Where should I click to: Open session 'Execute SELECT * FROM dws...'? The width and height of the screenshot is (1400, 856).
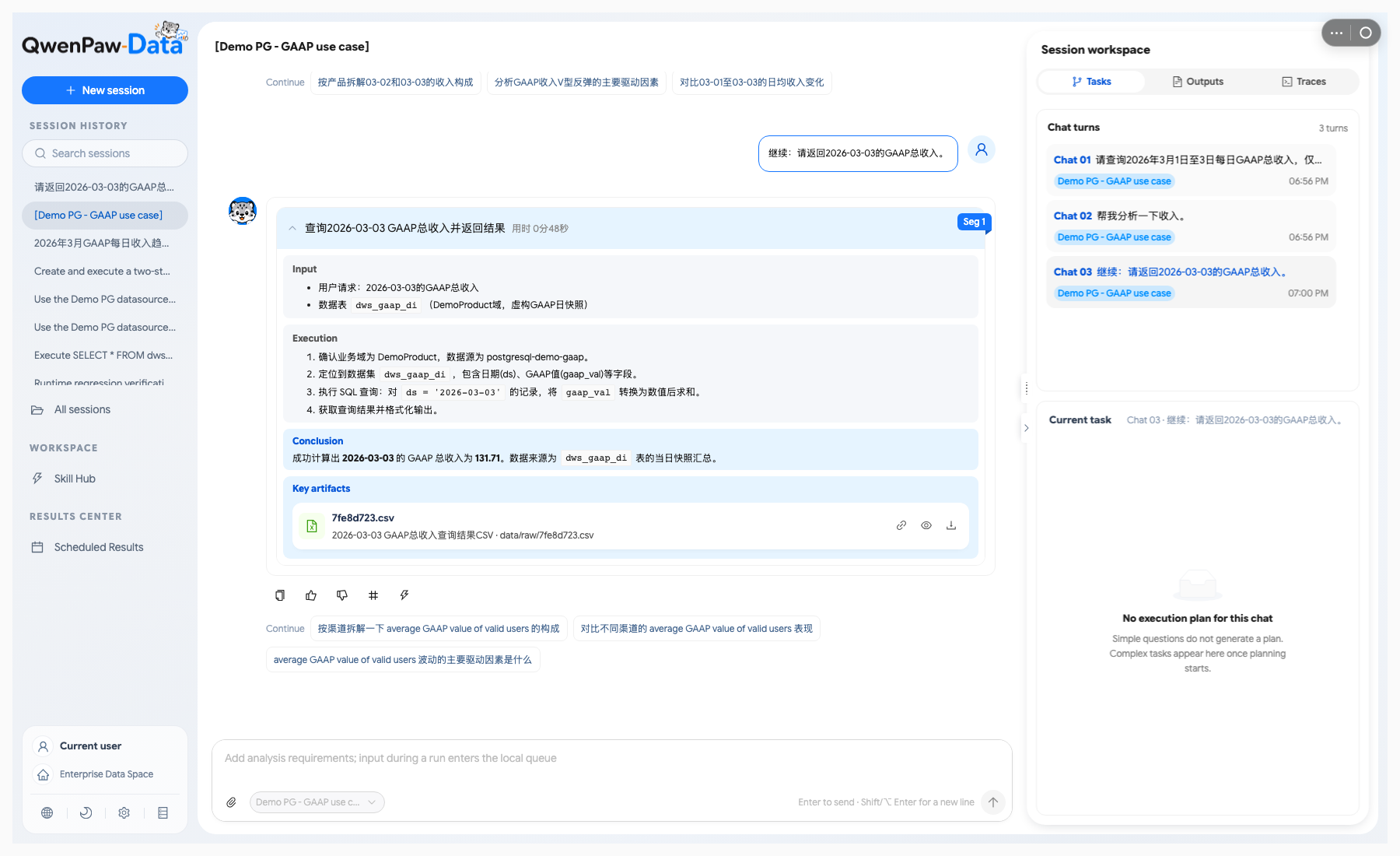[103, 355]
